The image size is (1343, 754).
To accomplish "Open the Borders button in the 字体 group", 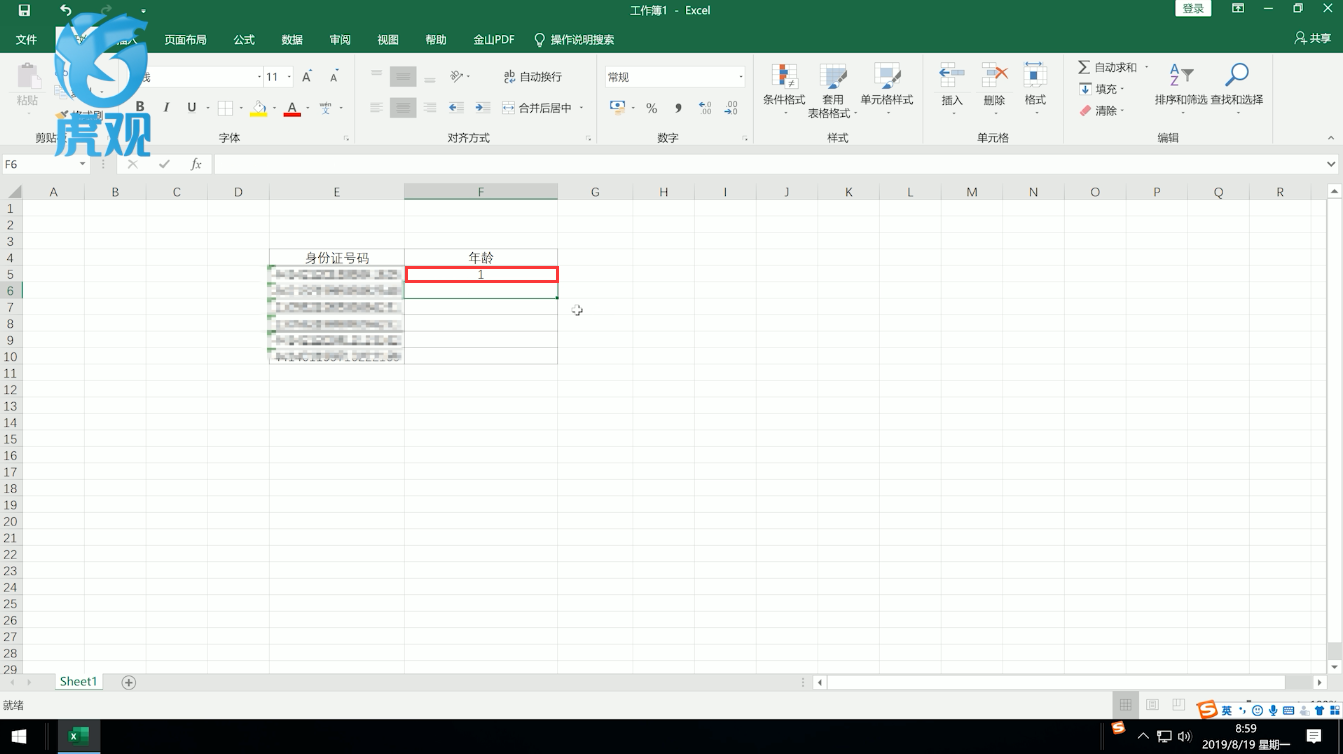I will click(225, 108).
